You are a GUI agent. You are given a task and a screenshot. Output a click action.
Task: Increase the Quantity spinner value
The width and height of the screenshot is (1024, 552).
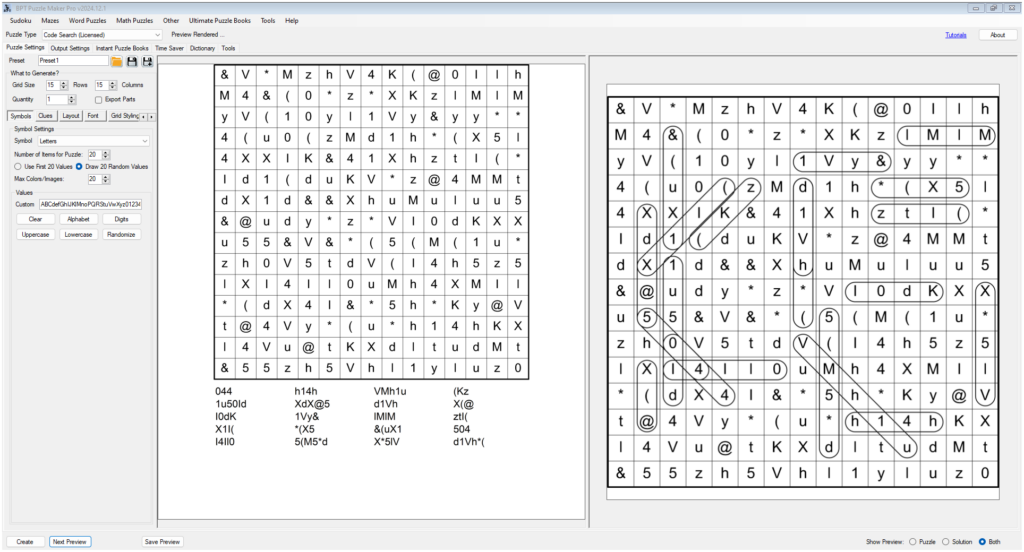pos(71,97)
